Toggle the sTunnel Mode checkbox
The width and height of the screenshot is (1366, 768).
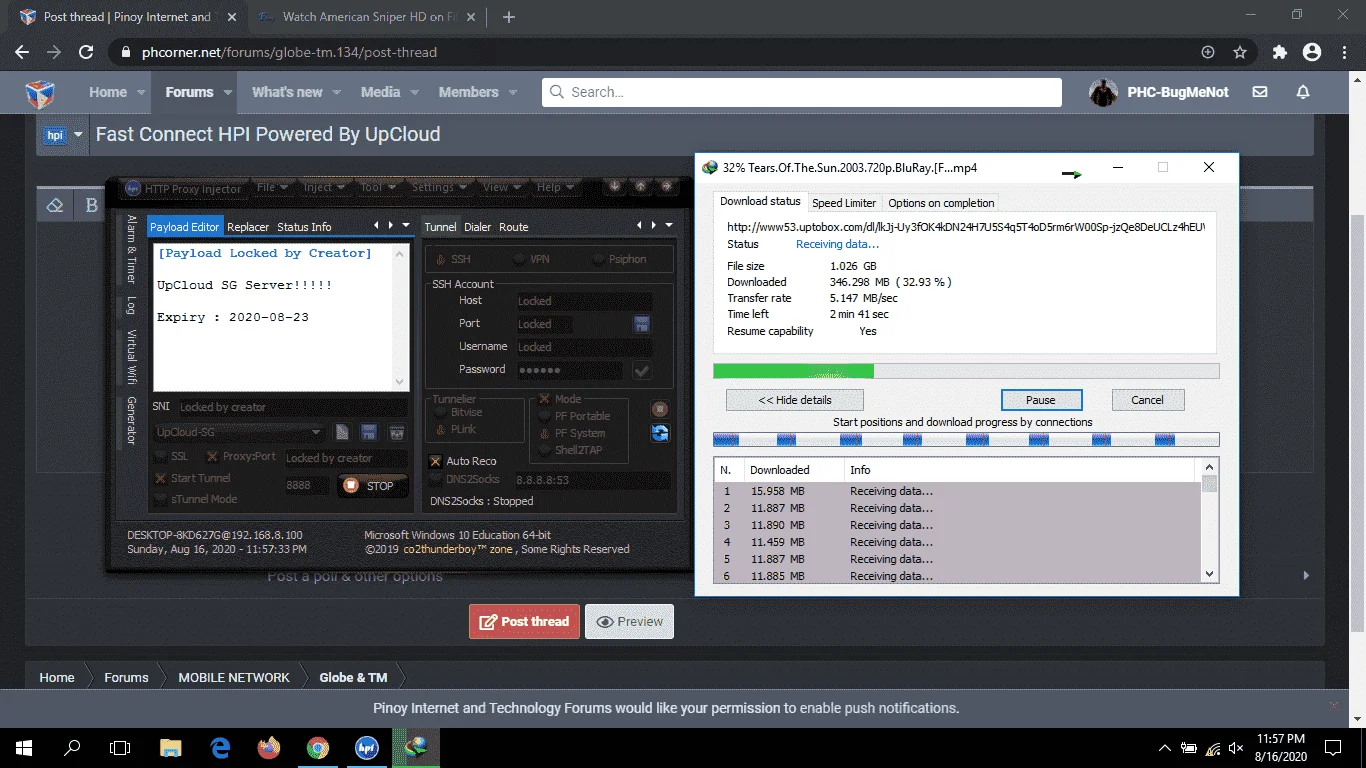pyautogui.click(x=161, y=499)
